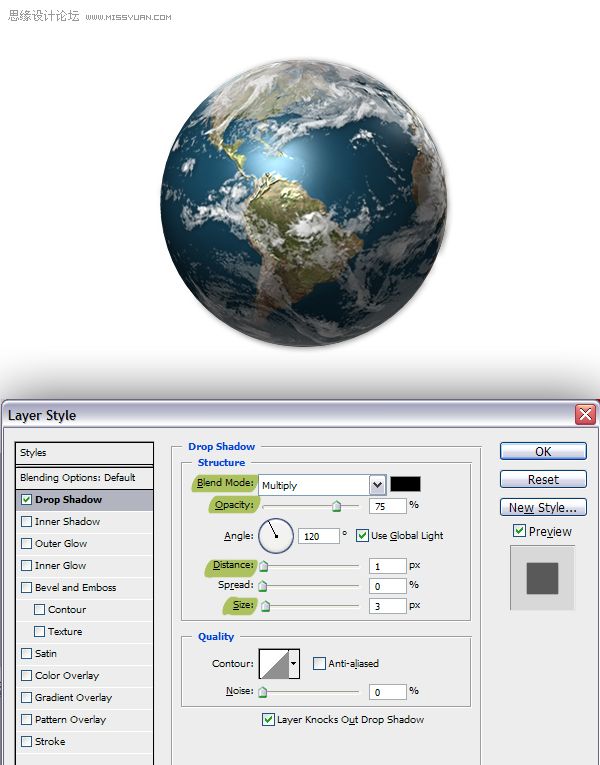The width and height of the screenshot is (600, 765).
Task: Click the Angle value field
Action: [319, 536]
